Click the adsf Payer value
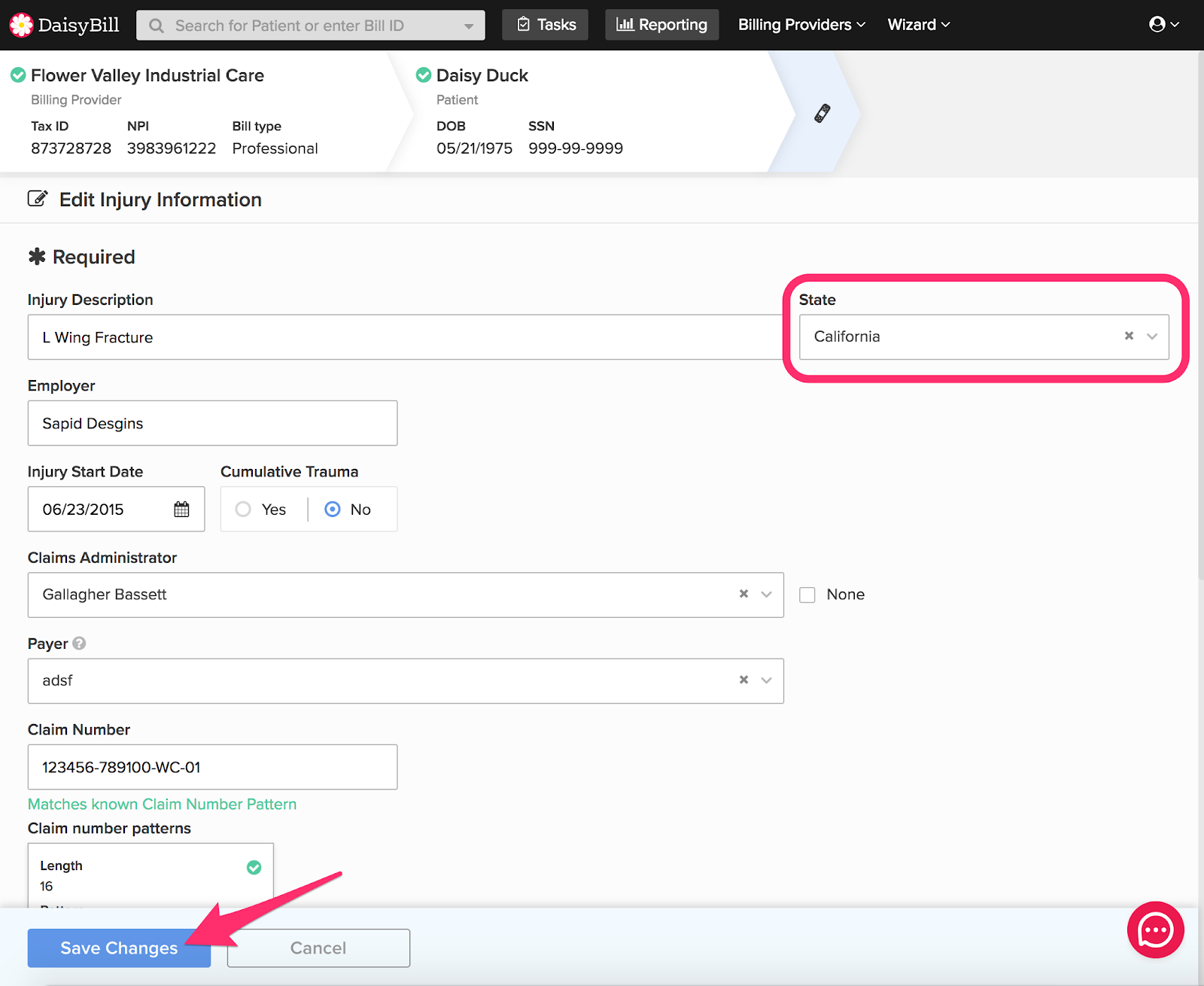This screenshot has height=986, width=1204. [x=57, y=680]
